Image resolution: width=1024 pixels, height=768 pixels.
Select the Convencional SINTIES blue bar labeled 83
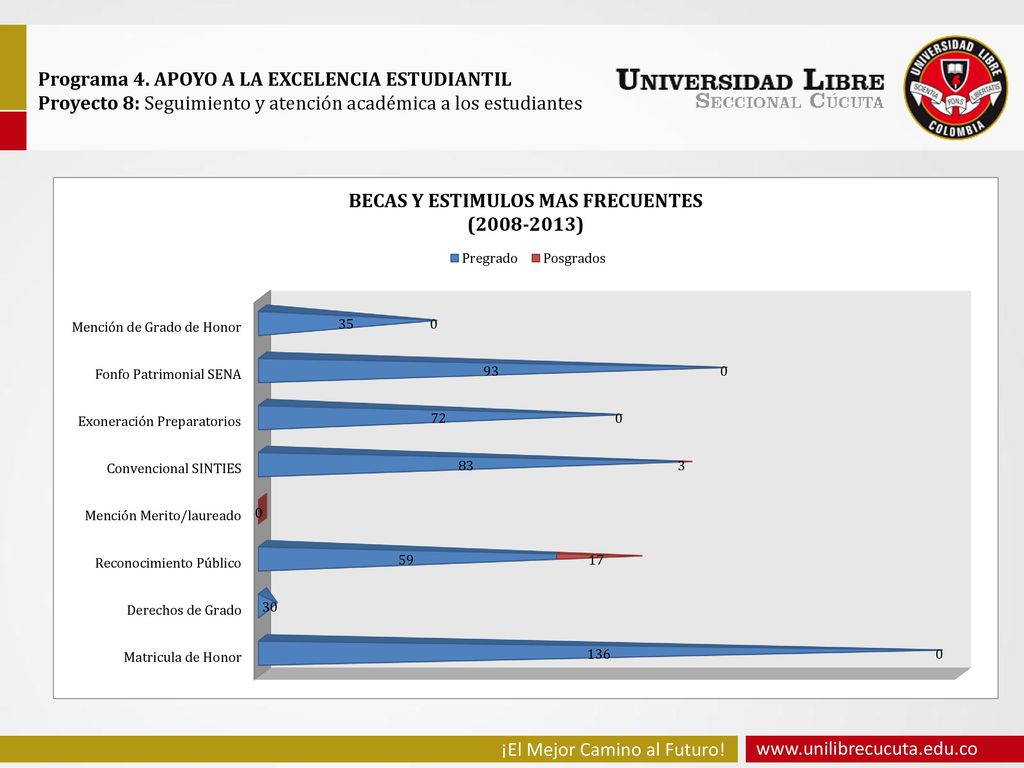pyautogui.click(x=469, y=461)
